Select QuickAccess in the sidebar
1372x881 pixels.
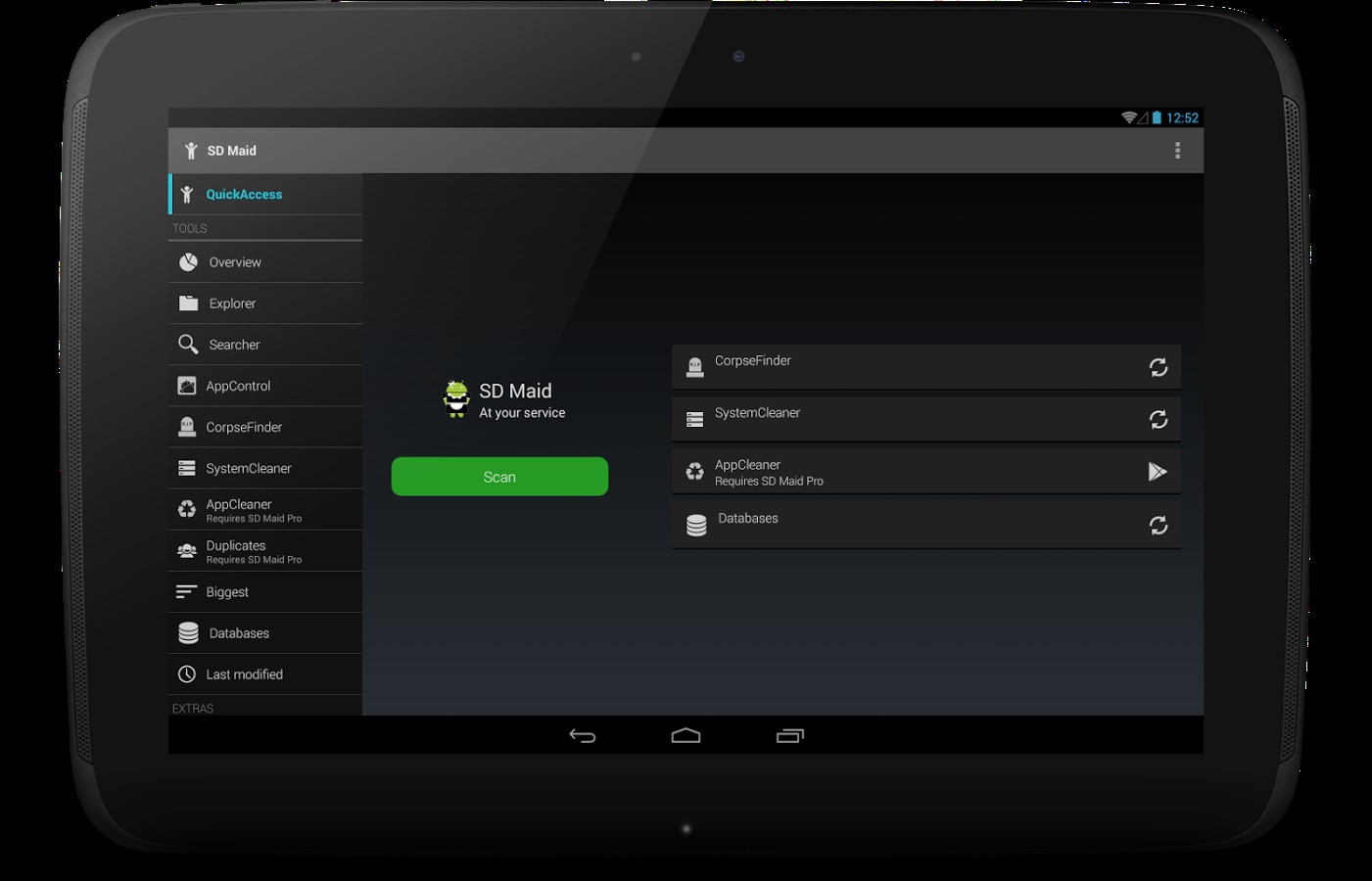coord(265,195)
